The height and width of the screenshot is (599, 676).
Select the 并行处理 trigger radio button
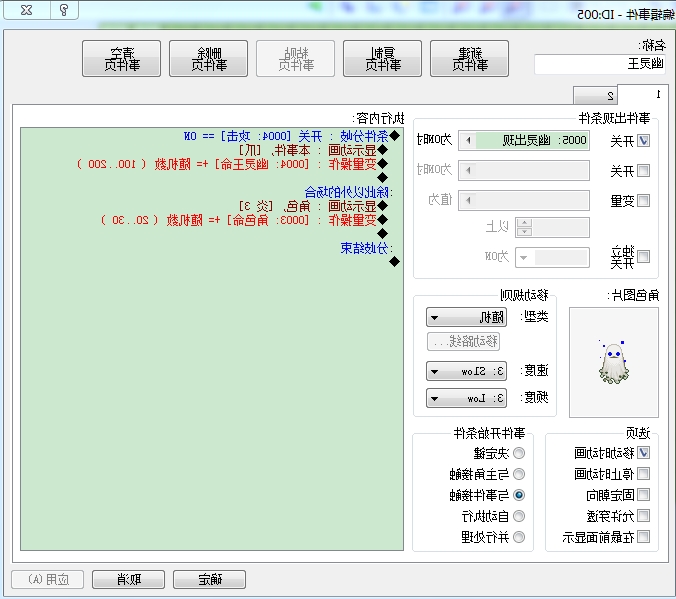tap(519, 537)
